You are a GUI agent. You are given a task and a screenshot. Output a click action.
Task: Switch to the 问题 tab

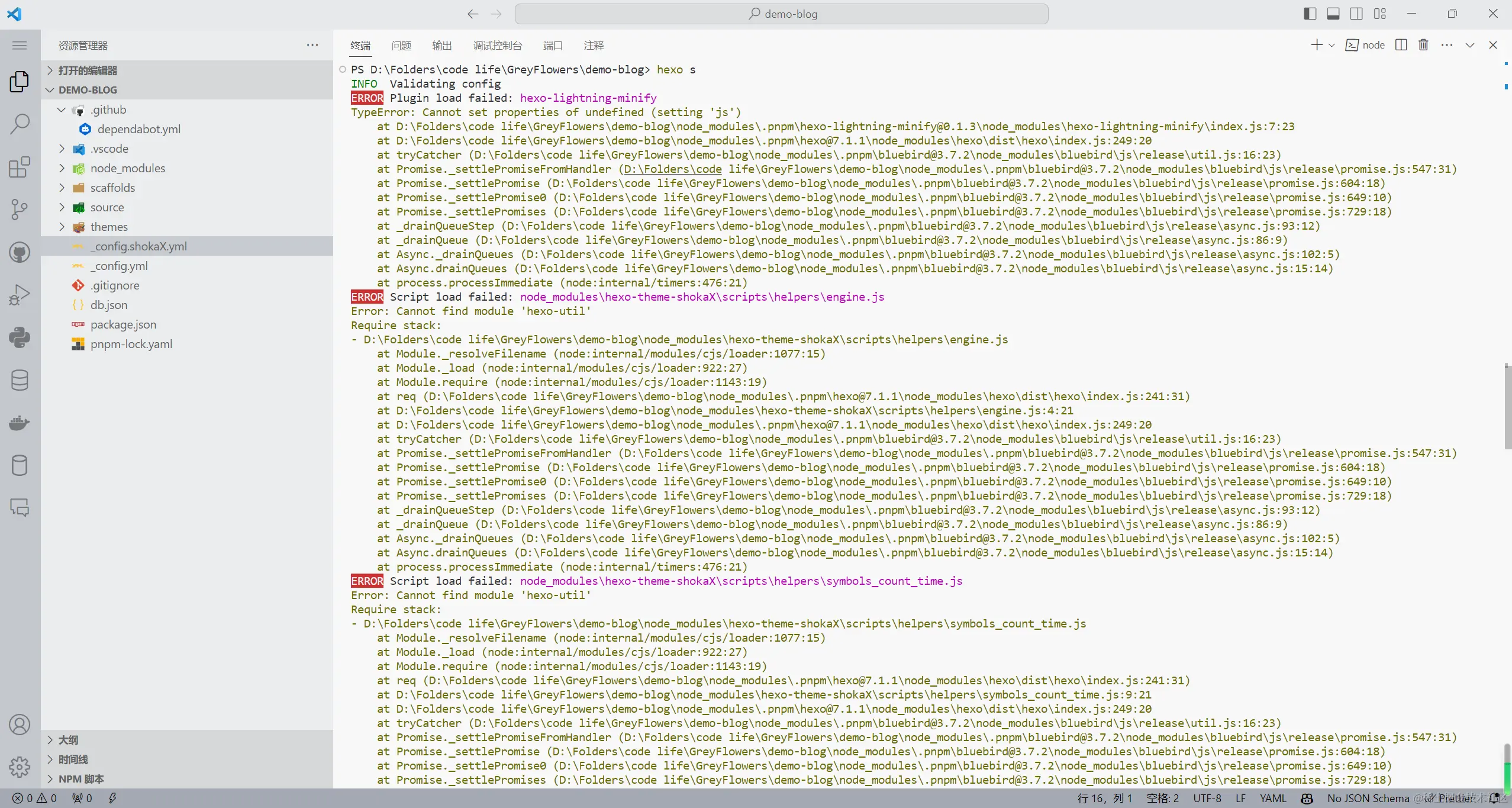(401, 46)
